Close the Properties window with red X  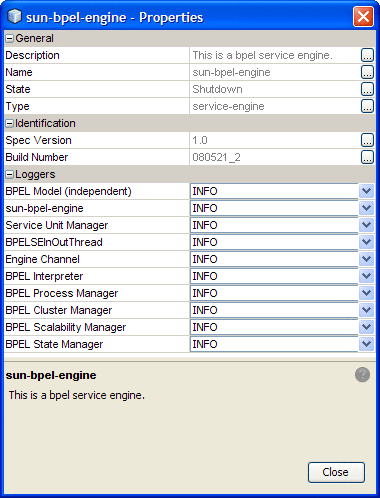363,17
